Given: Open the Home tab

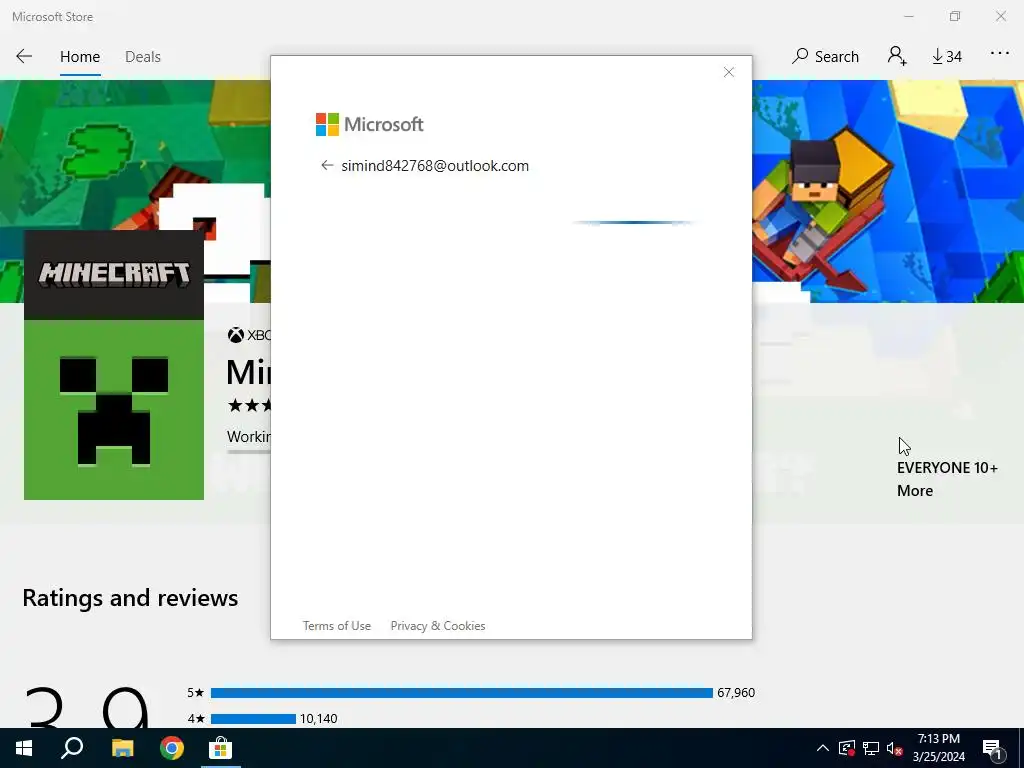Looking at the screenshot, I should [80, 57].
